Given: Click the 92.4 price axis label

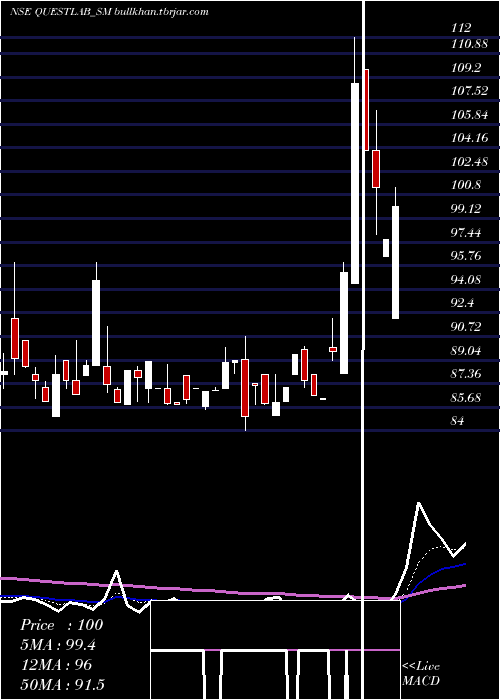Looking at the screenshot, I should 464,303.
